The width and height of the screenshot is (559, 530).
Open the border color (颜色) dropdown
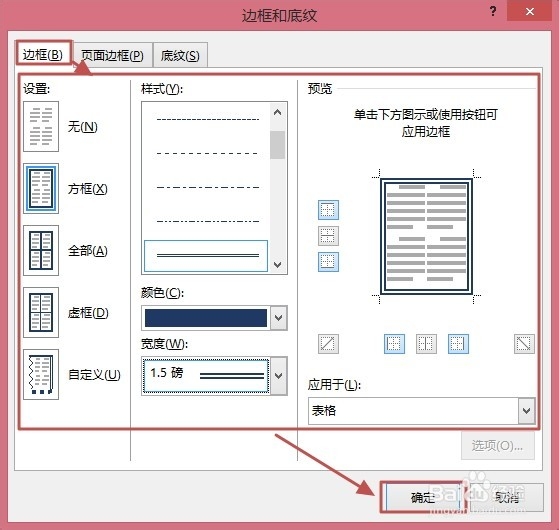(279, 318)
